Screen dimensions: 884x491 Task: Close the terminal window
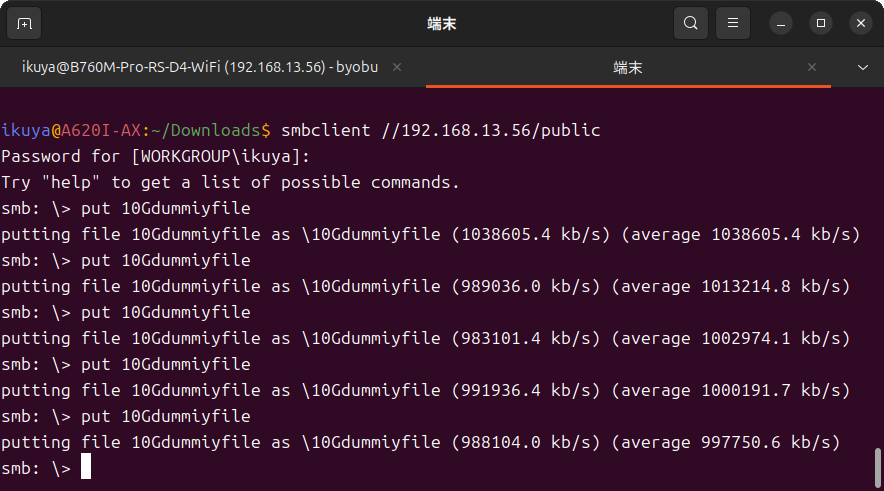click(861, 23)
